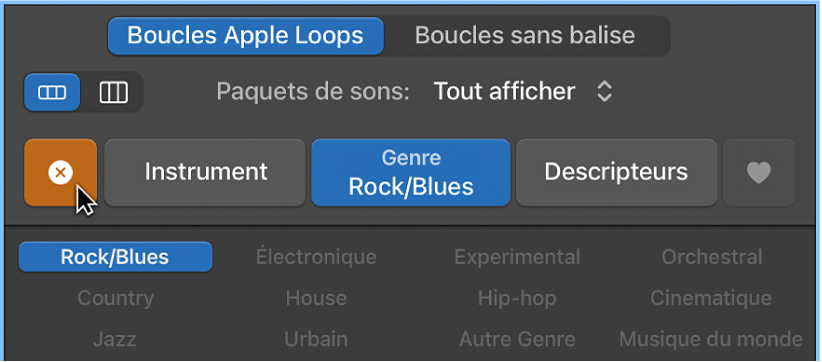Toggle the Hip-hop genre keyword
Screen dimensions: 822x362
pos(517,298)
